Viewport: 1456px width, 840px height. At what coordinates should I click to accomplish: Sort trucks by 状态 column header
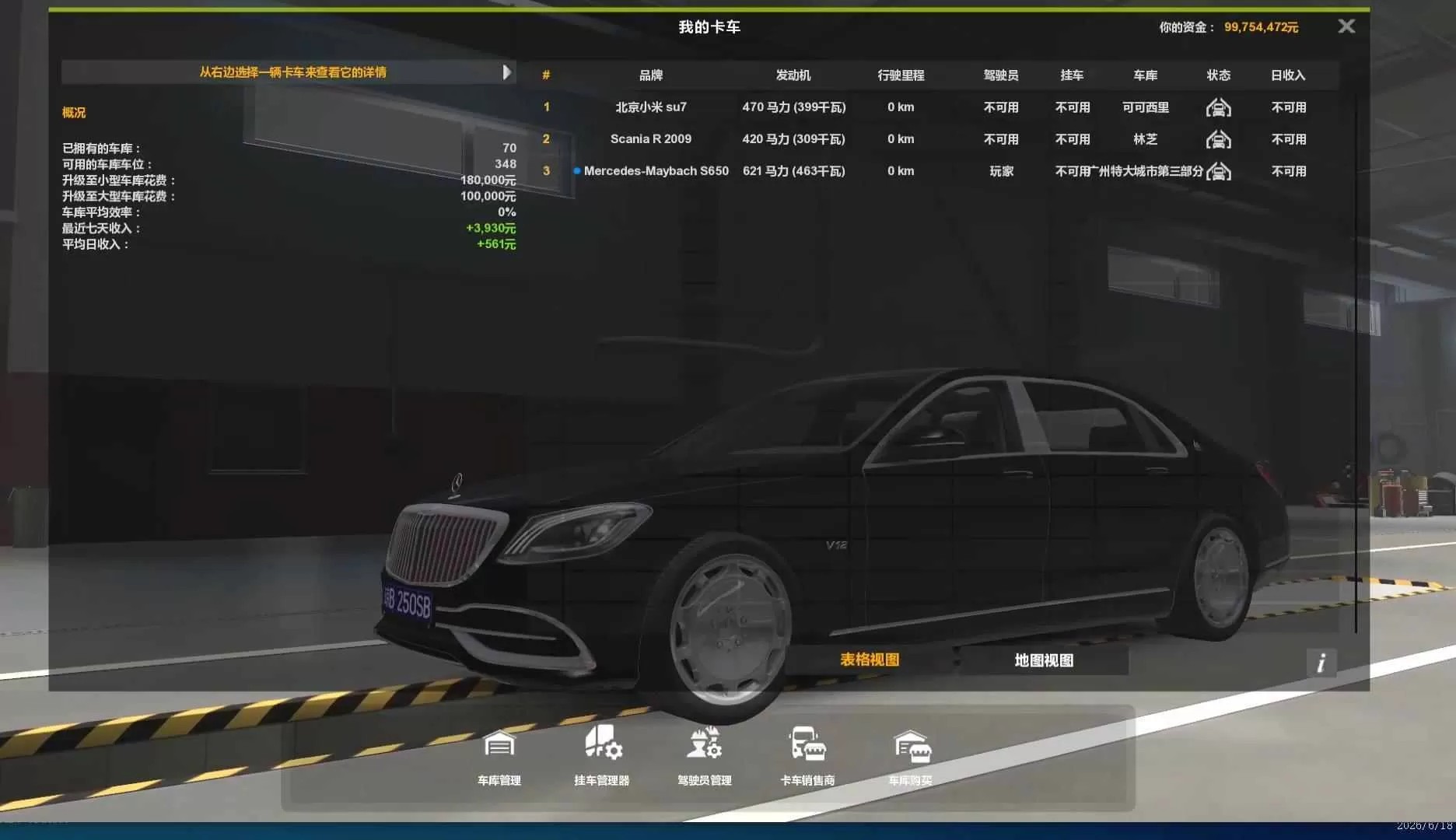[1219, 75]
